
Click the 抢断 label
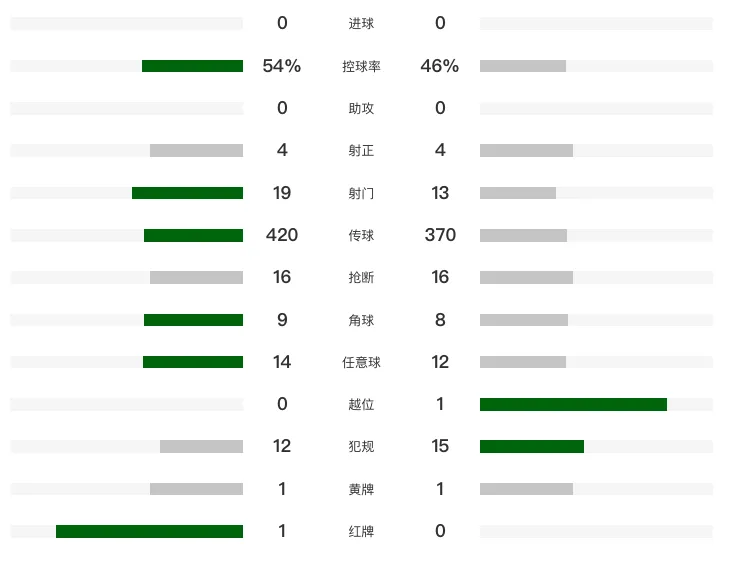coord(361,277)
